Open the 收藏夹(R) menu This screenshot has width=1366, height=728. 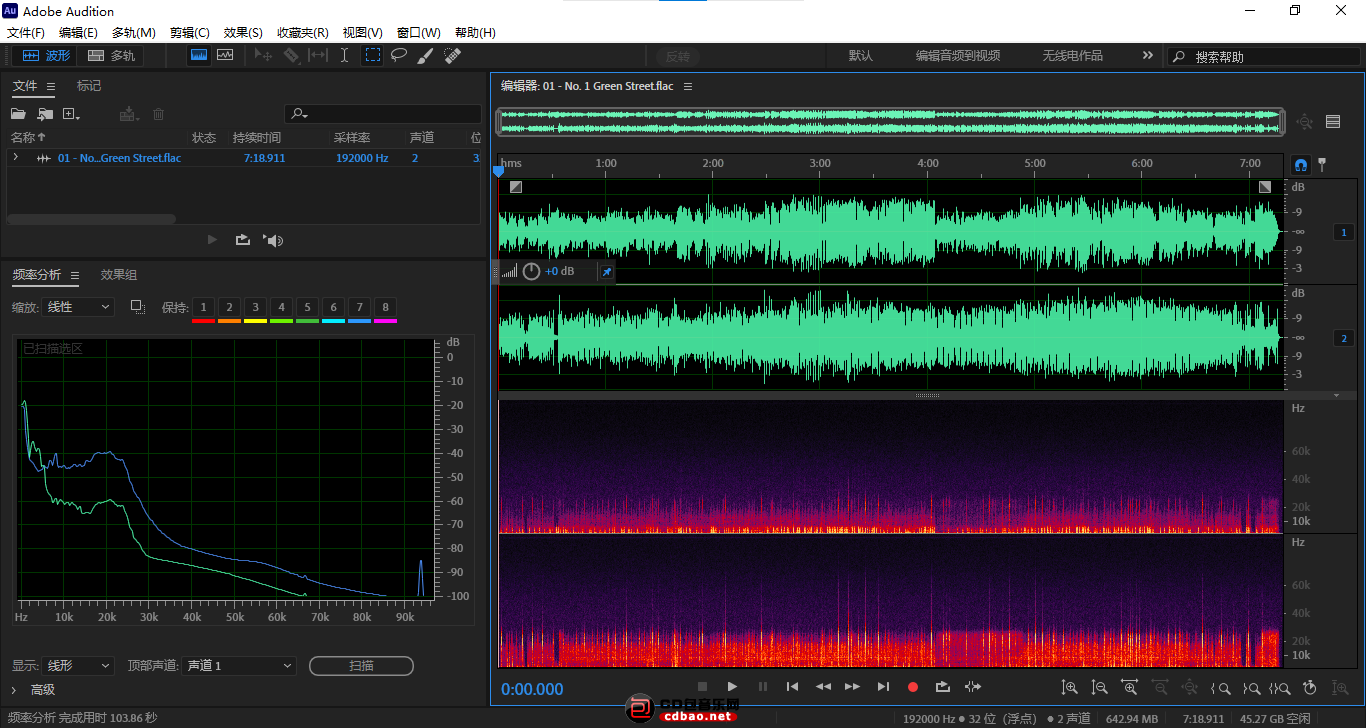pyautogui.click(x=303, y=33)
